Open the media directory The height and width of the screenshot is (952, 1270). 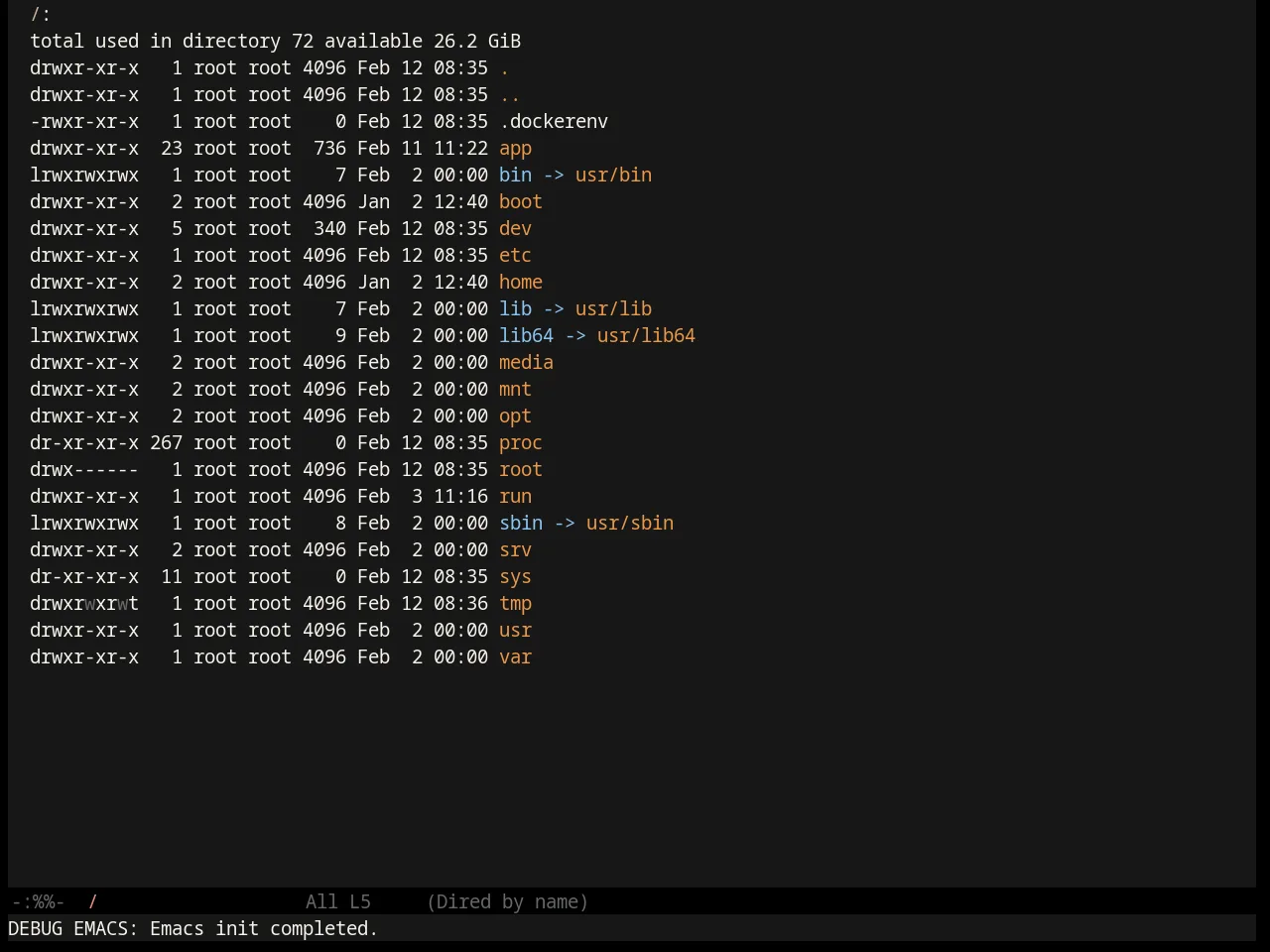(x=526, y=362)
